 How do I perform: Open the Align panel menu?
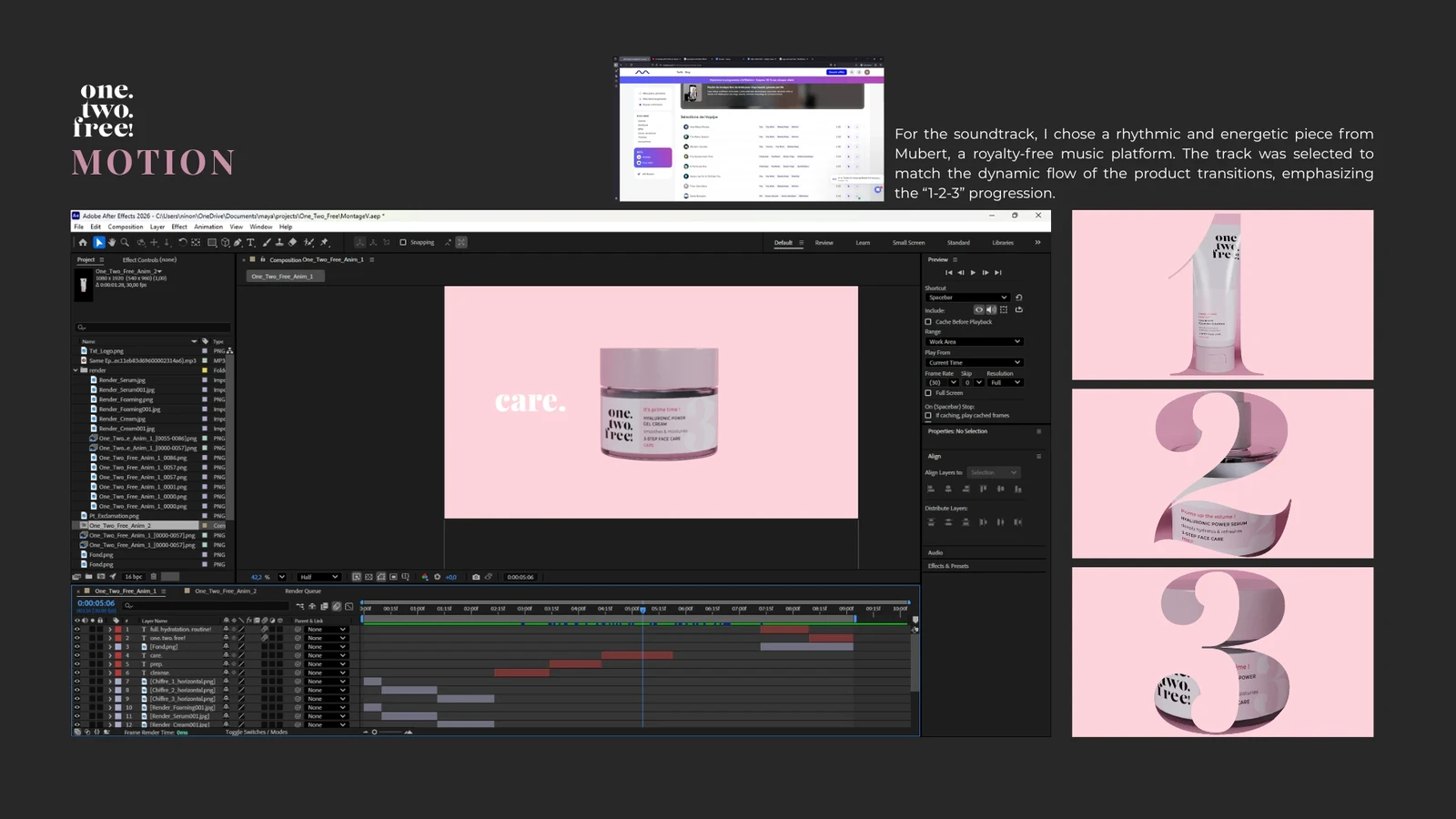[1038, 456]
